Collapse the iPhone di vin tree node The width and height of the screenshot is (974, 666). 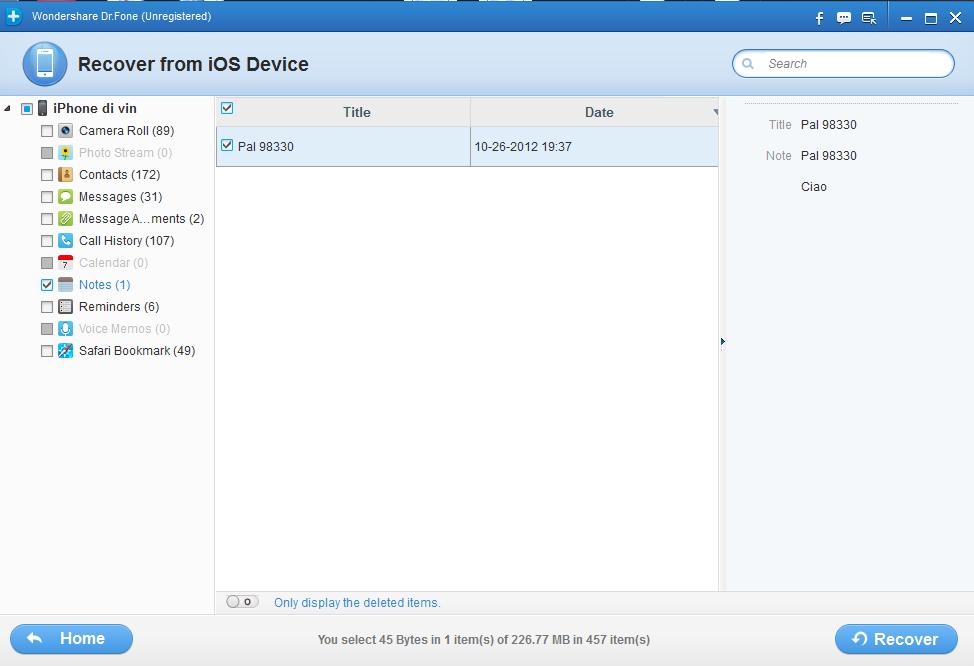coord(7,109)
